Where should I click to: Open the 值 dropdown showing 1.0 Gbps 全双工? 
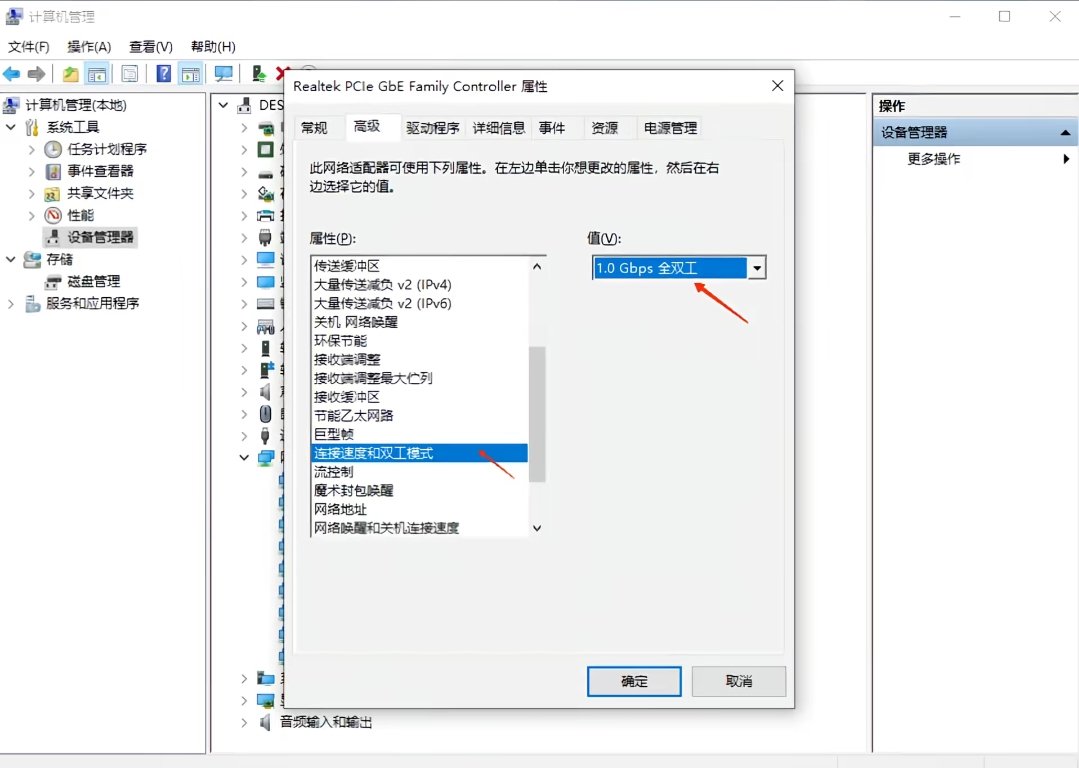pos(757,268)
